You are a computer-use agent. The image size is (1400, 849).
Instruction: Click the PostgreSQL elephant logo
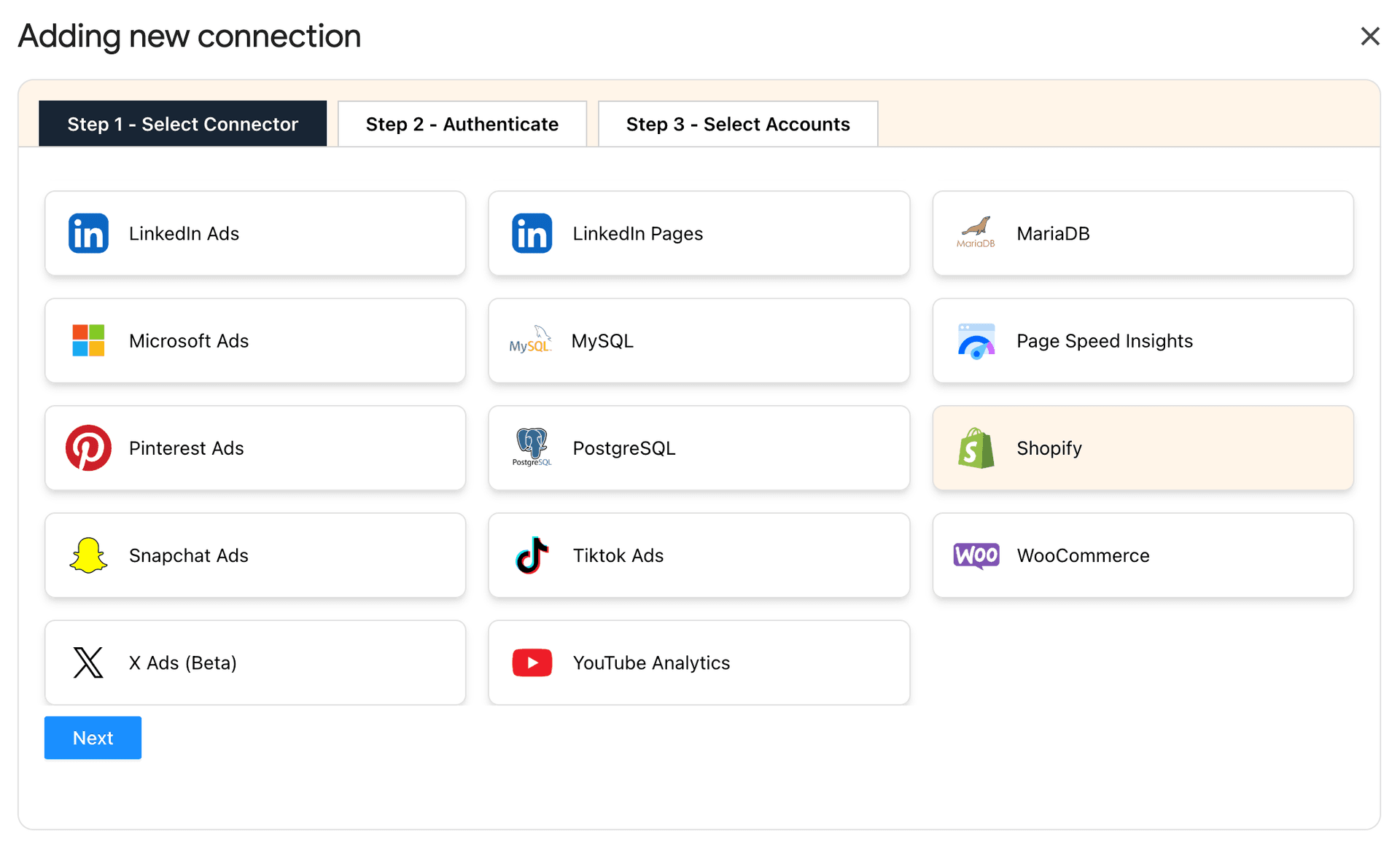pos(532,445)
